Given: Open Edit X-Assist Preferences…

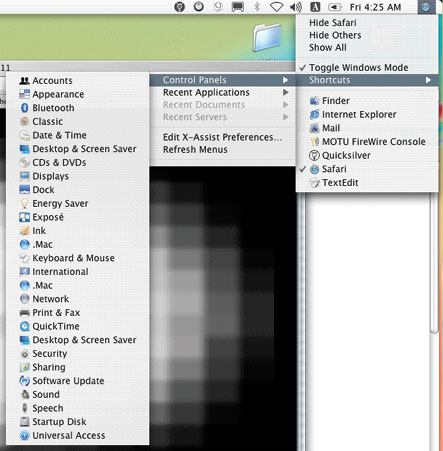Looking at the screenshot, I should coord(223,137).
